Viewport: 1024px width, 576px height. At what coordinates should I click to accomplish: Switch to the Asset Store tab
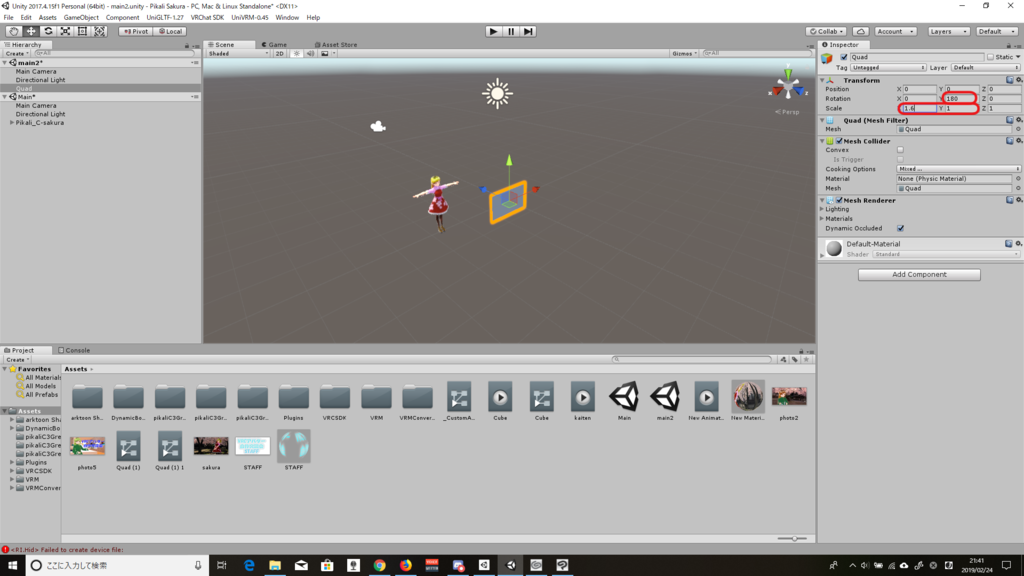click(x=336, y=45)
